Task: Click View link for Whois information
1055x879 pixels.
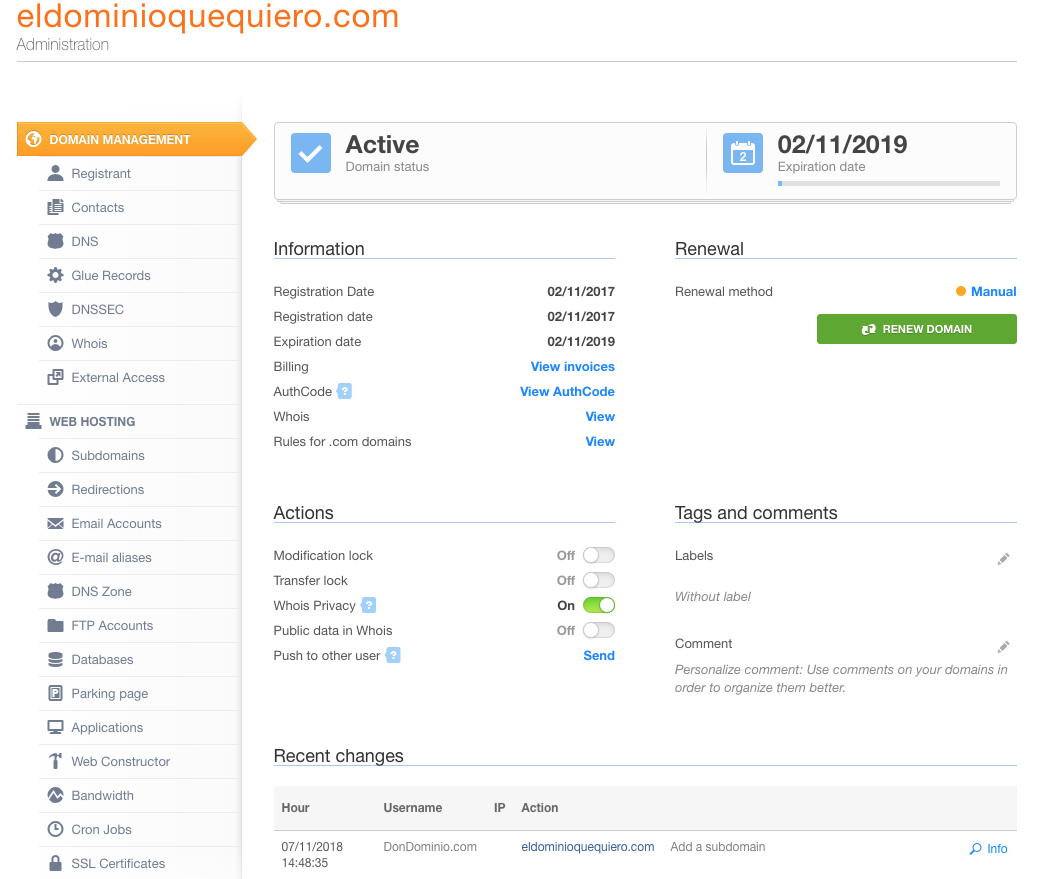Action: tap(600, 416)
